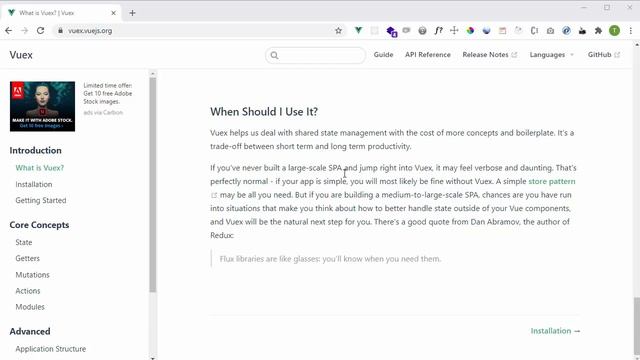
Task: Open the extensions puzzle piece menu
Action: 598,31
